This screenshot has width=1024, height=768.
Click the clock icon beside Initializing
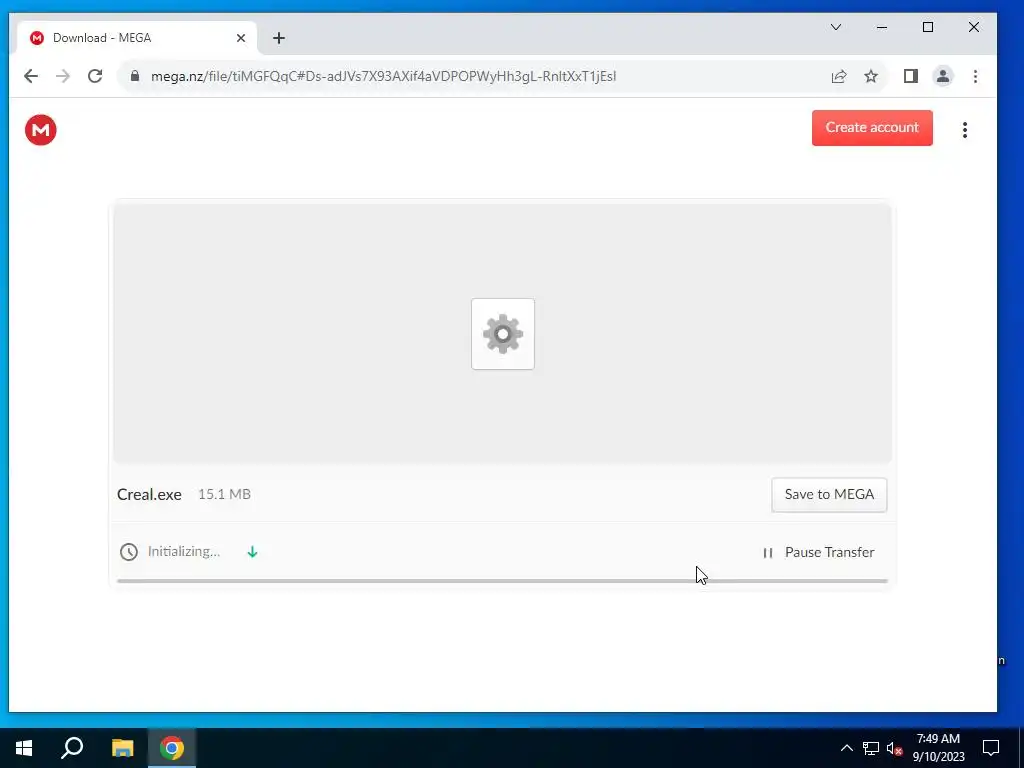pos(129,552)
